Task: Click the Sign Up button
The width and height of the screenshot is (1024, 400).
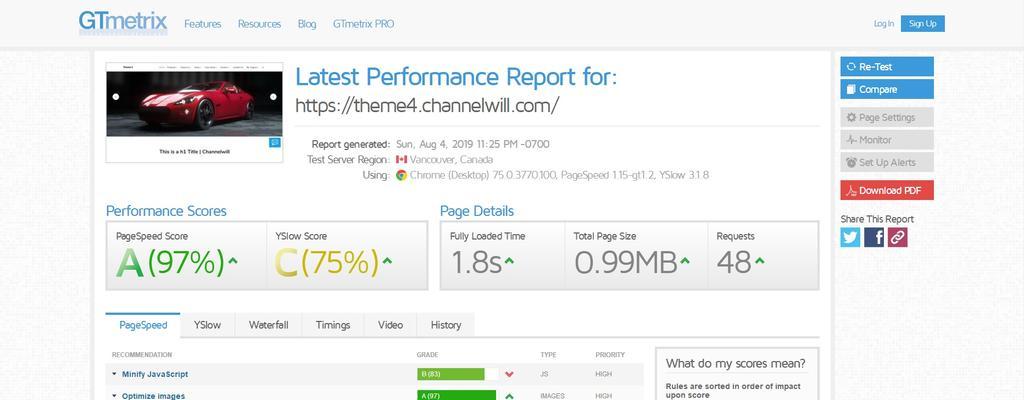Action: pos(923,24)
